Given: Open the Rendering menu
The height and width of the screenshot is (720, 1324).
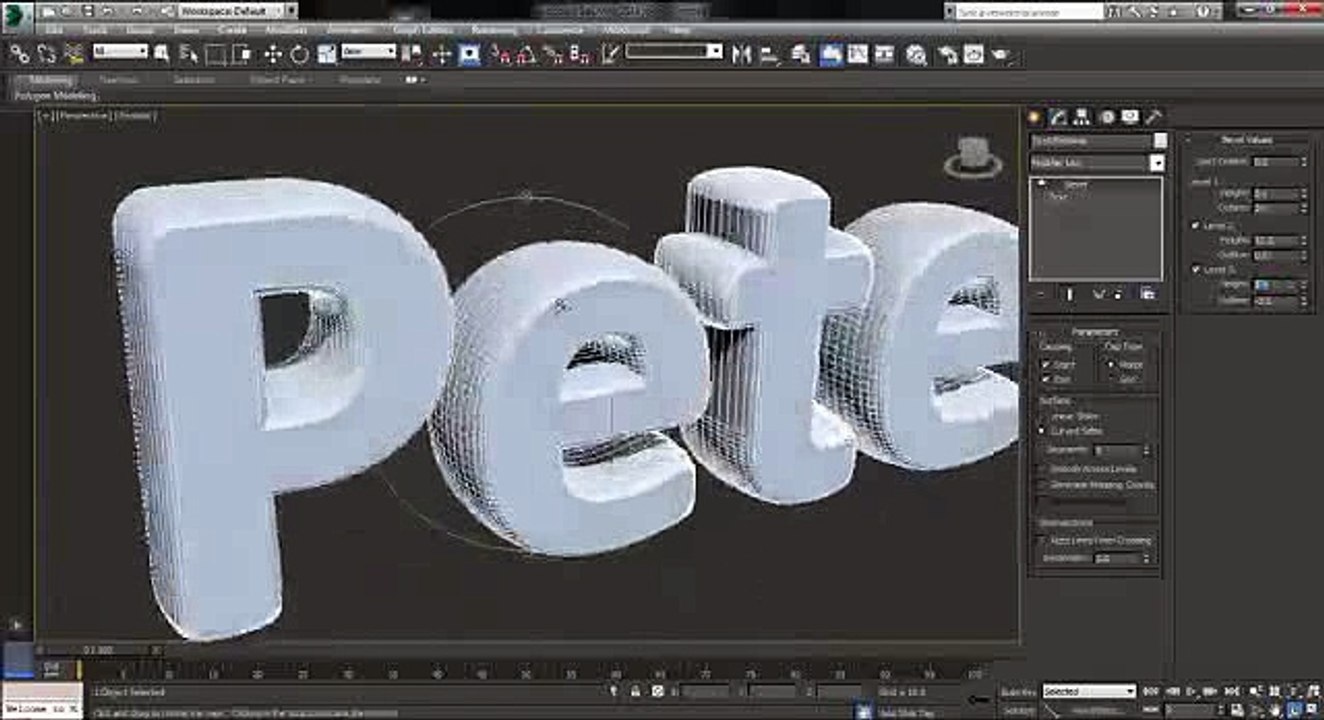Looking at the screenshot, I should coord(494,30).
